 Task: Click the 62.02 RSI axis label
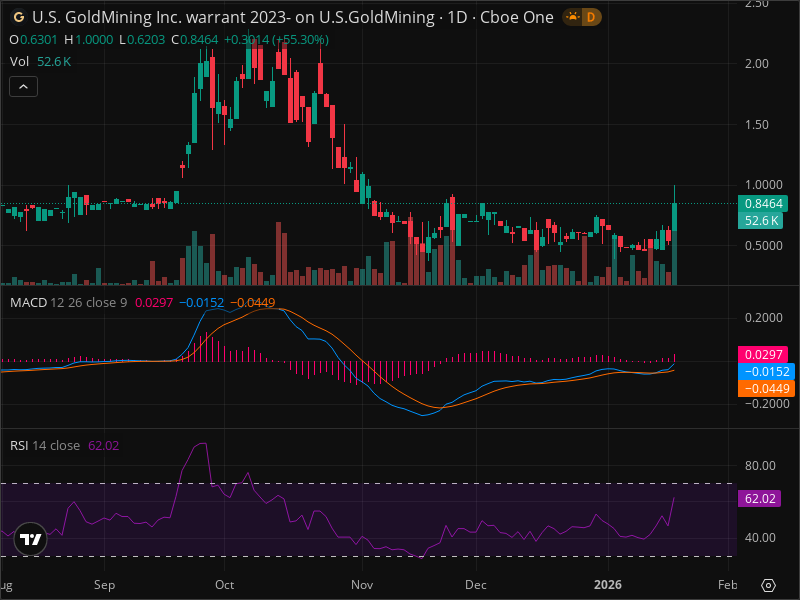tap(759, 498)
